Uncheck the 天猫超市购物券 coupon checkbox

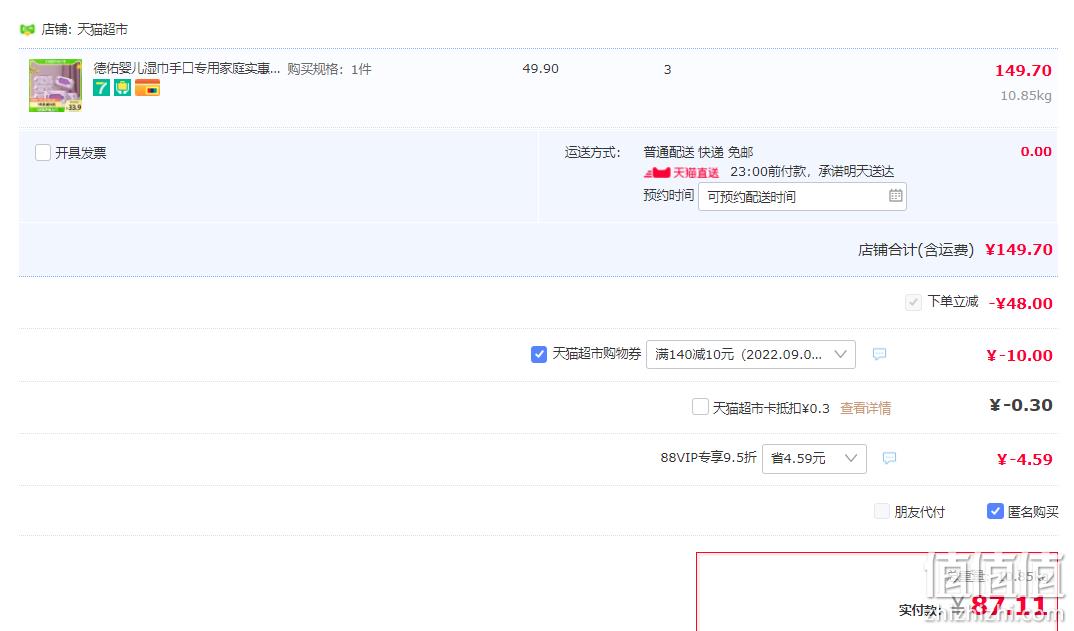(x=539, y=354)
